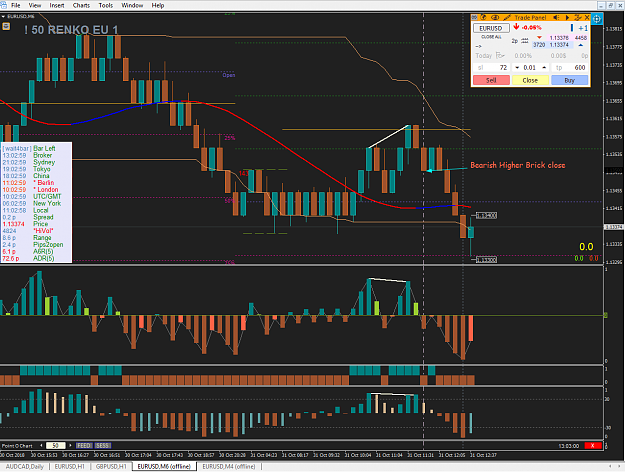Click the 0.01 lot size value
Image resolution: width=625 pixels, height=472 pixels.
pyautogui.click(x=530, y=67)
